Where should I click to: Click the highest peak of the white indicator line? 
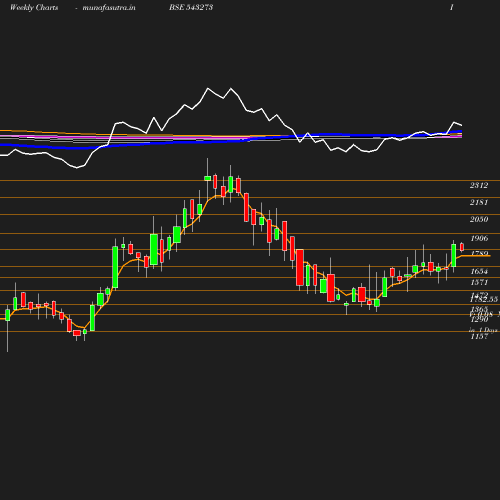208,88
